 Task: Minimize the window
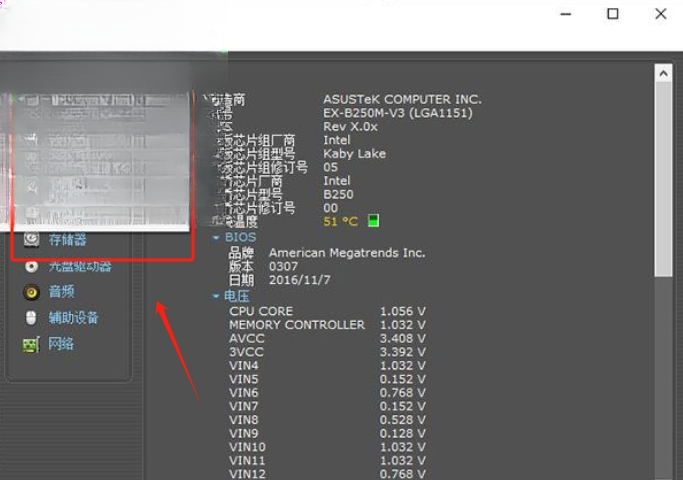565,14
